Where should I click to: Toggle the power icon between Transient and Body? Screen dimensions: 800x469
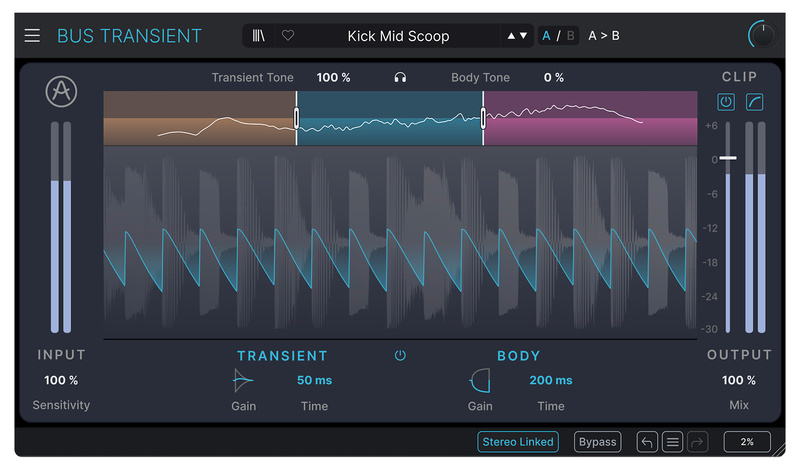pos(400,356)
